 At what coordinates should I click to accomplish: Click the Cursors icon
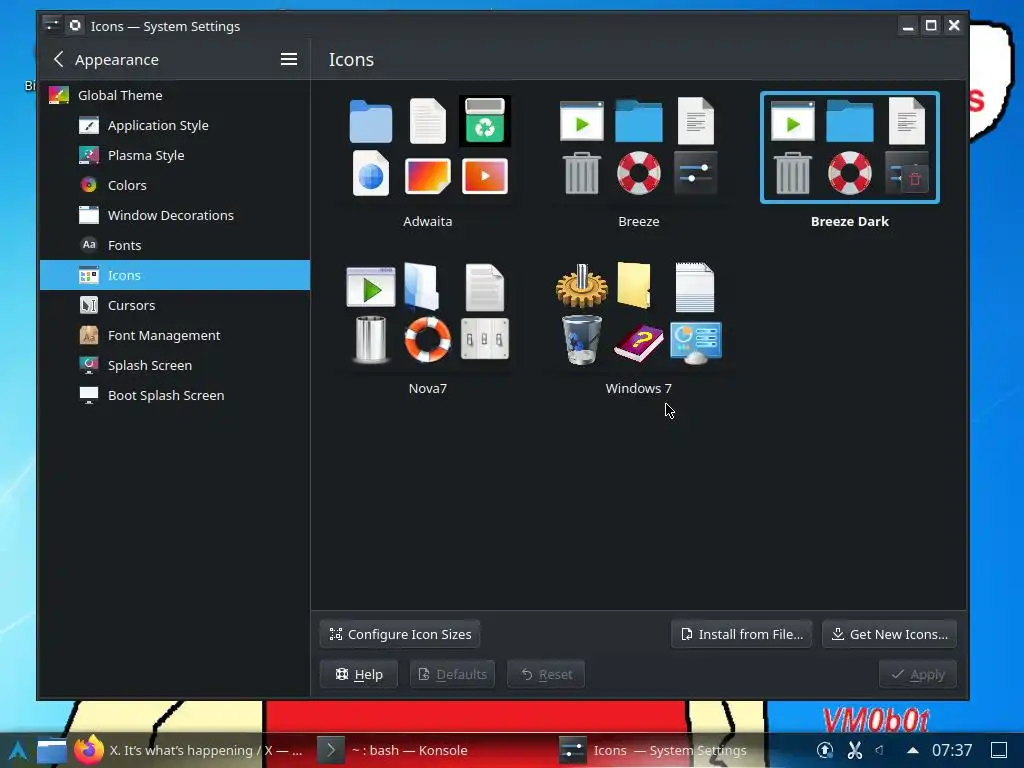point(89,305)
